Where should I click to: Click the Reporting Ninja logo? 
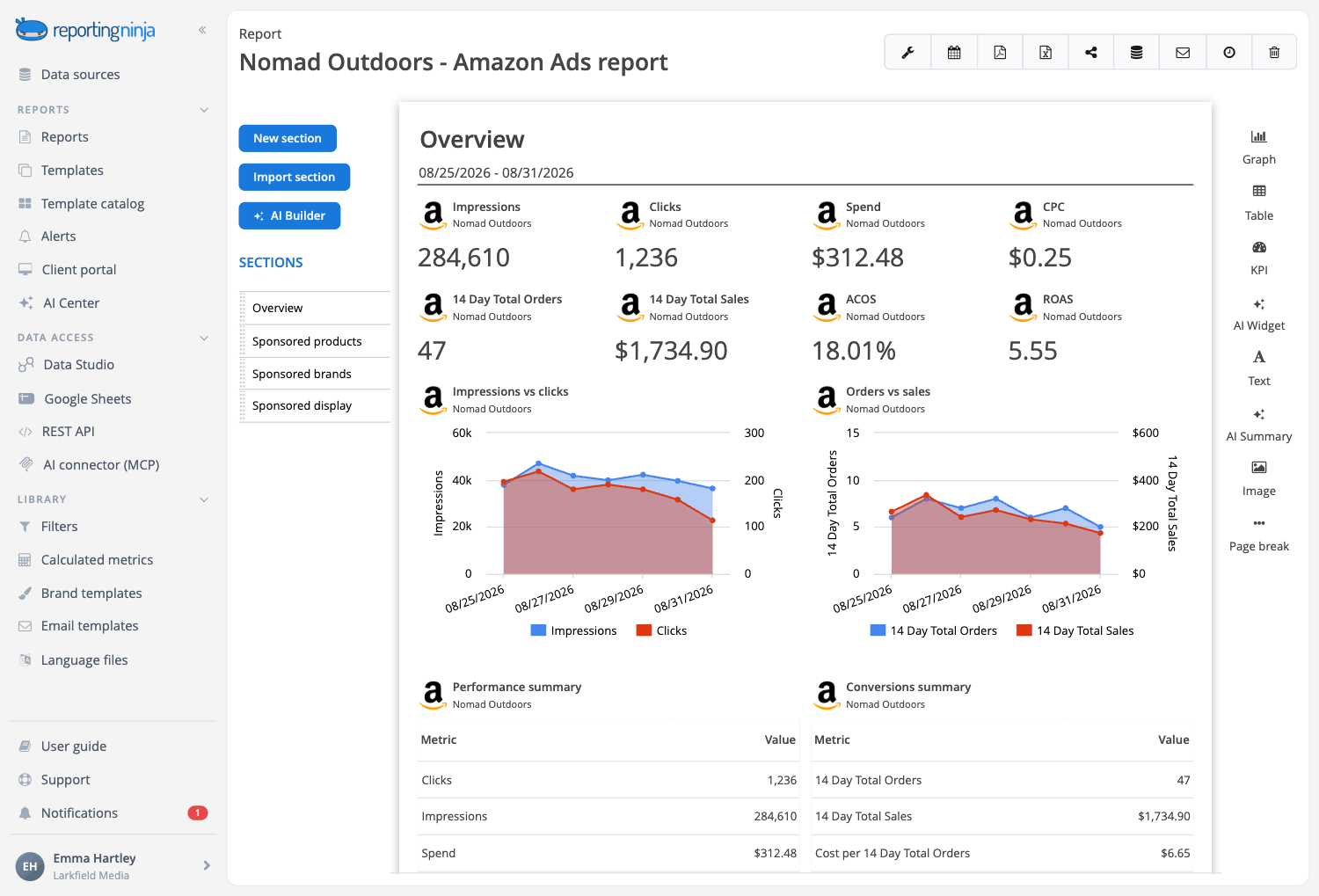coord(85,30)
